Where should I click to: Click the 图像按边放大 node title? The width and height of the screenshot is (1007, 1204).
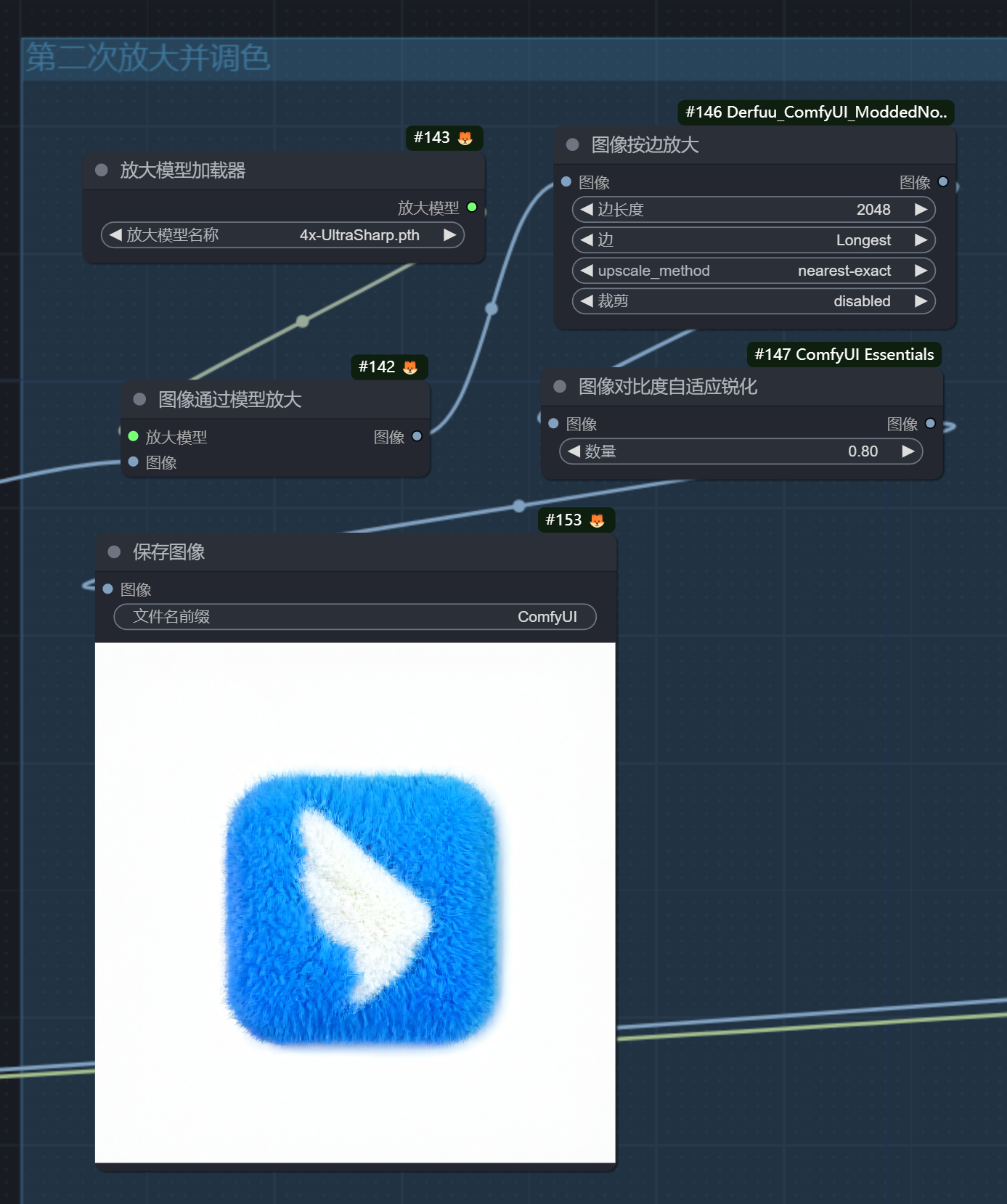(x=645, y=144)
